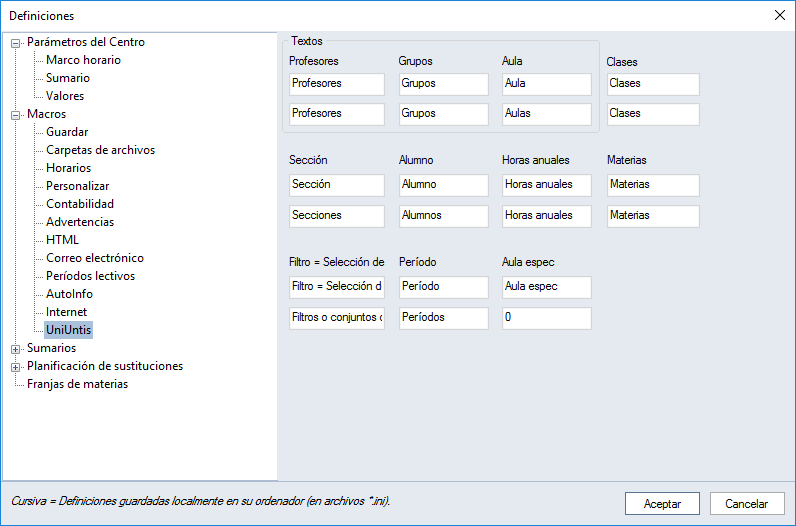796x526 pixels.
Task: Click the Horas anuales column label
Action: (536, 160)
